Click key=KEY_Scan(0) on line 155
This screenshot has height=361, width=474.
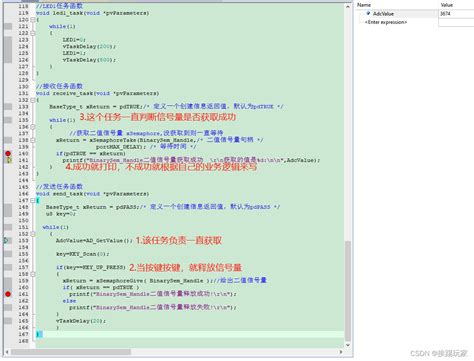point(83,254)
